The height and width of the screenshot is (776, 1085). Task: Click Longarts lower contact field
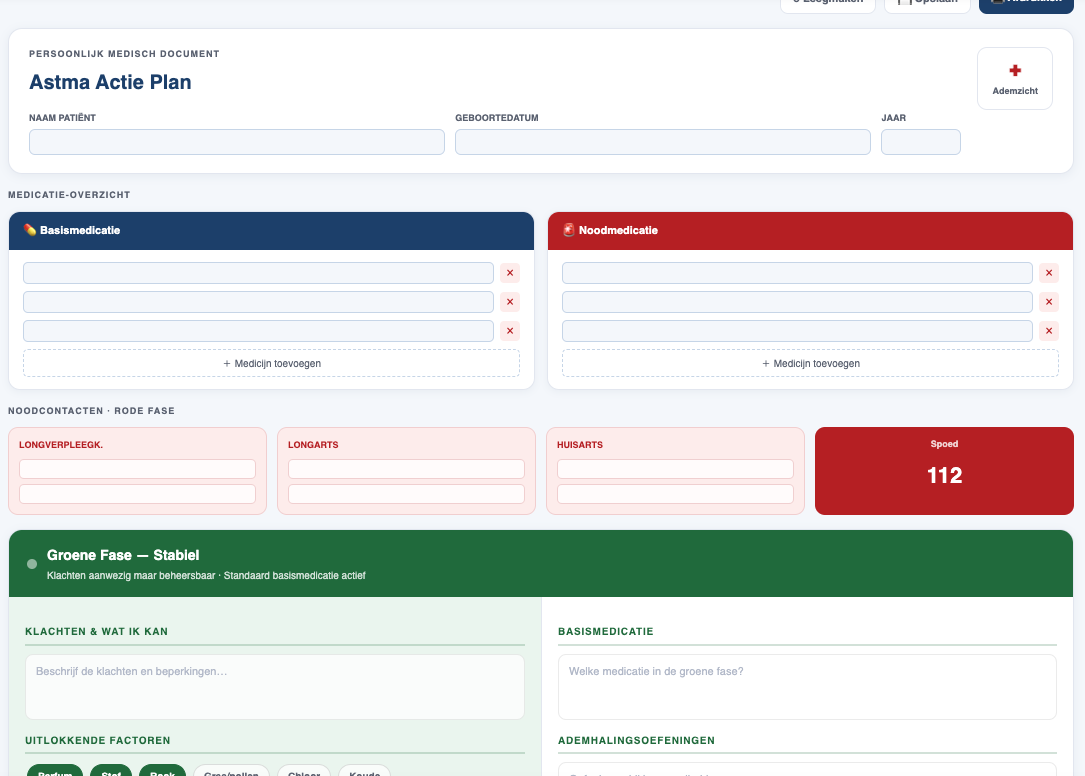[x=406, y=494]
